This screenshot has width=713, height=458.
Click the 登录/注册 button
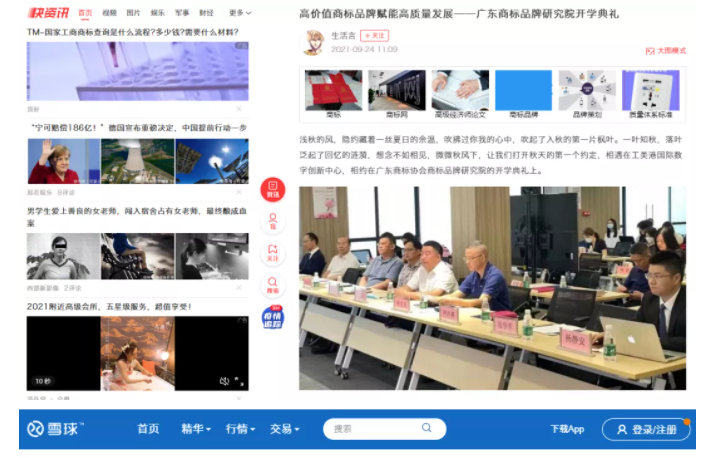point(646,429)
